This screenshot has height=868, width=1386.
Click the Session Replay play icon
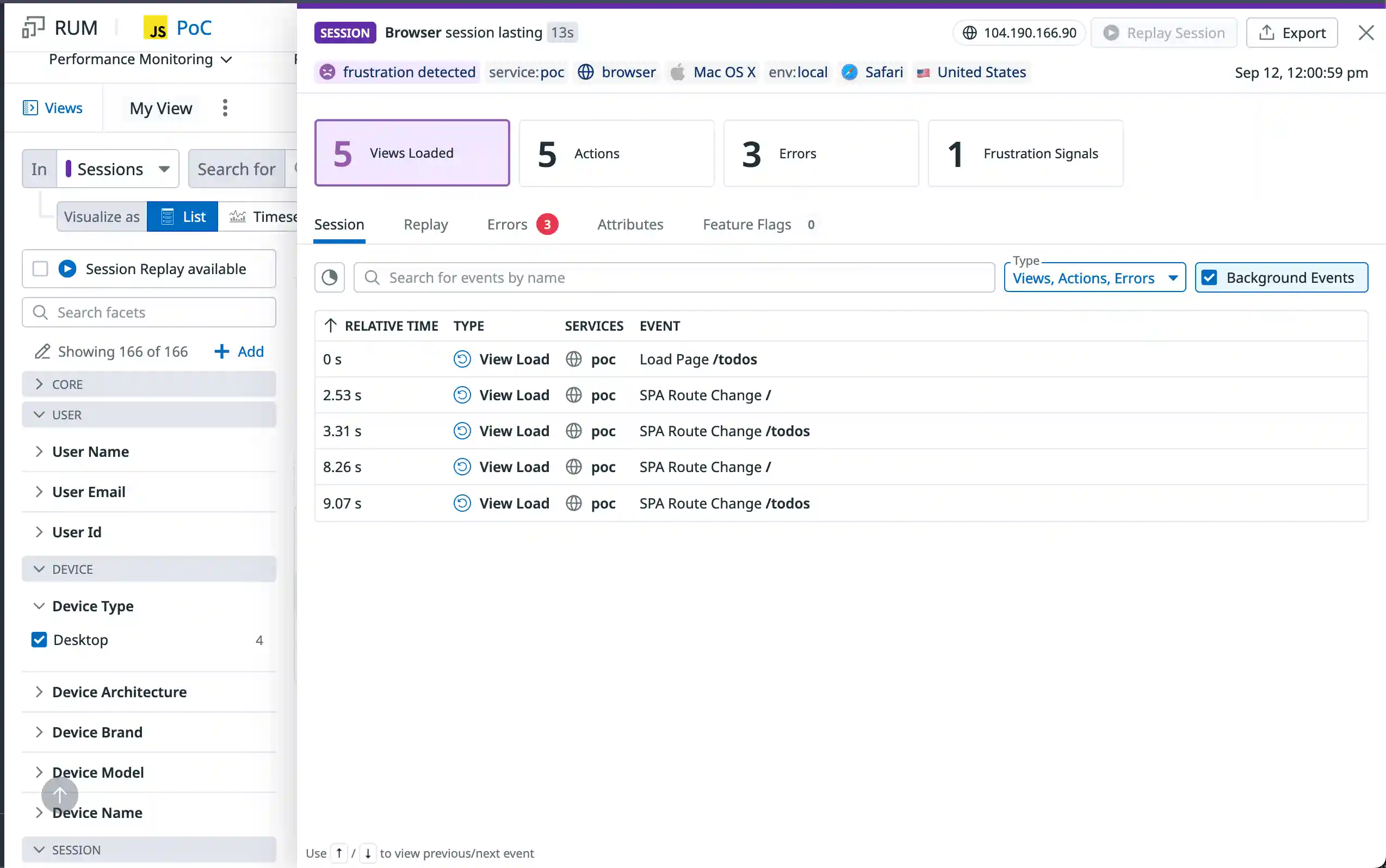(x=67, y=269)
